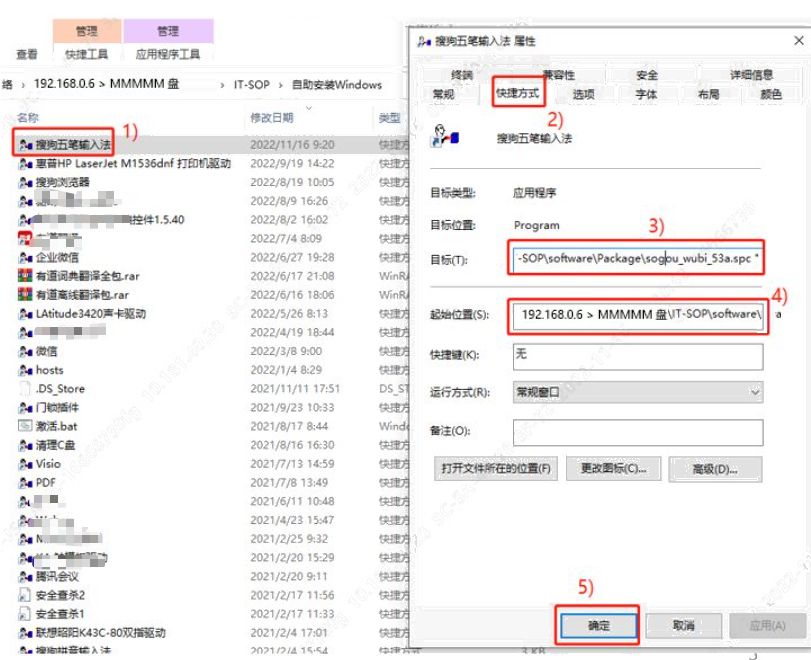This screenshot has width=811, height=660.
Task: Click the hosts shortcut icon
Action: (25, 370)
